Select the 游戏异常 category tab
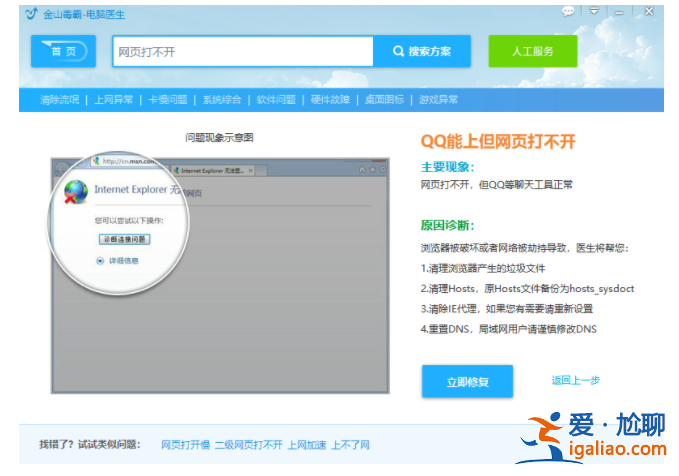Viewport: 679px width, 476px height. [x=438, y=100]
